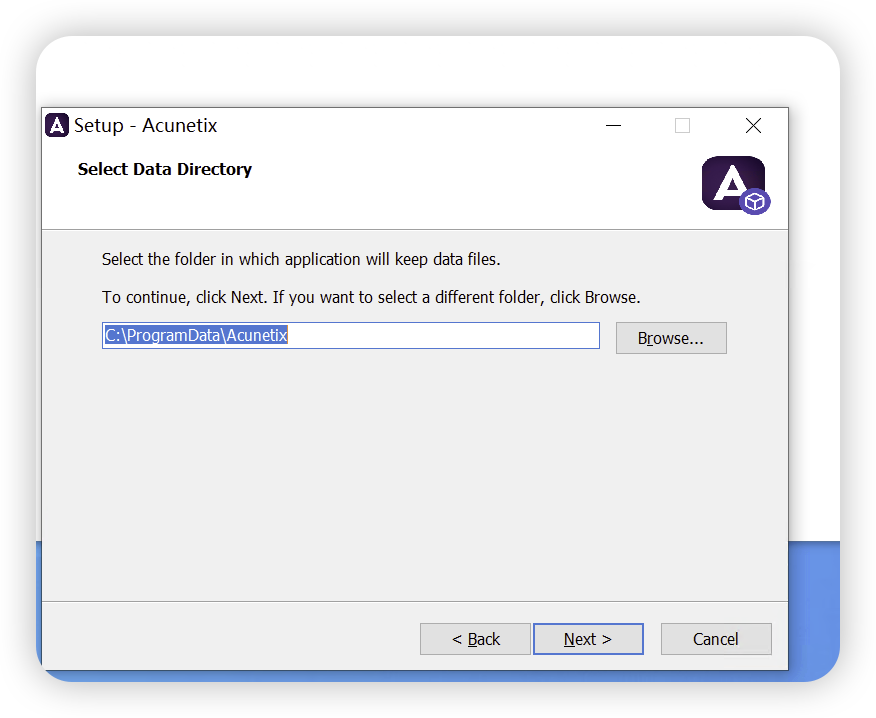Image resolution: width=876 pixels, height=718 pixels.
Task: Click the empty gray panel below the path field
Action: tap(400, 470)
